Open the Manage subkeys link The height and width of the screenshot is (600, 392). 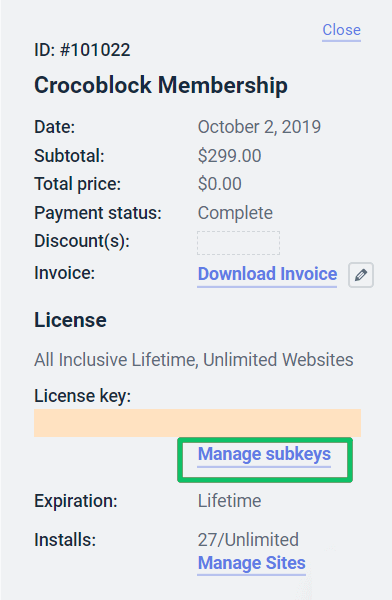pos(264,454)
